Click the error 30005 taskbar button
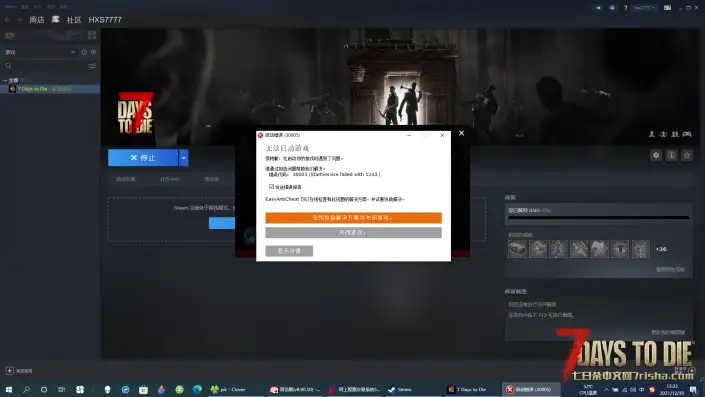This screenshot has width=705, height=397. coord(531,389)
